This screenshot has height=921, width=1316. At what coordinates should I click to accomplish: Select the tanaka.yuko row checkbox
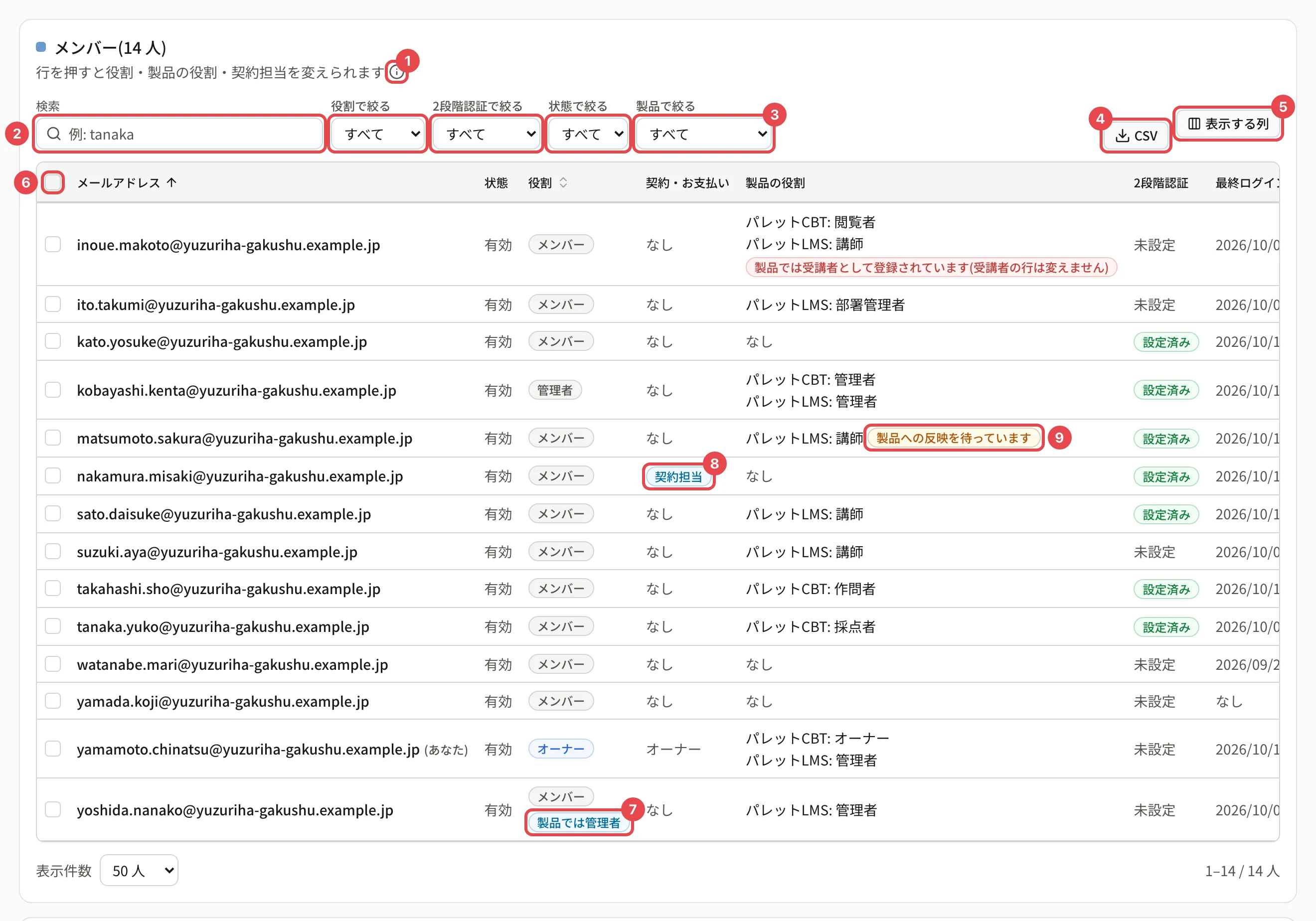click(53, 626)
